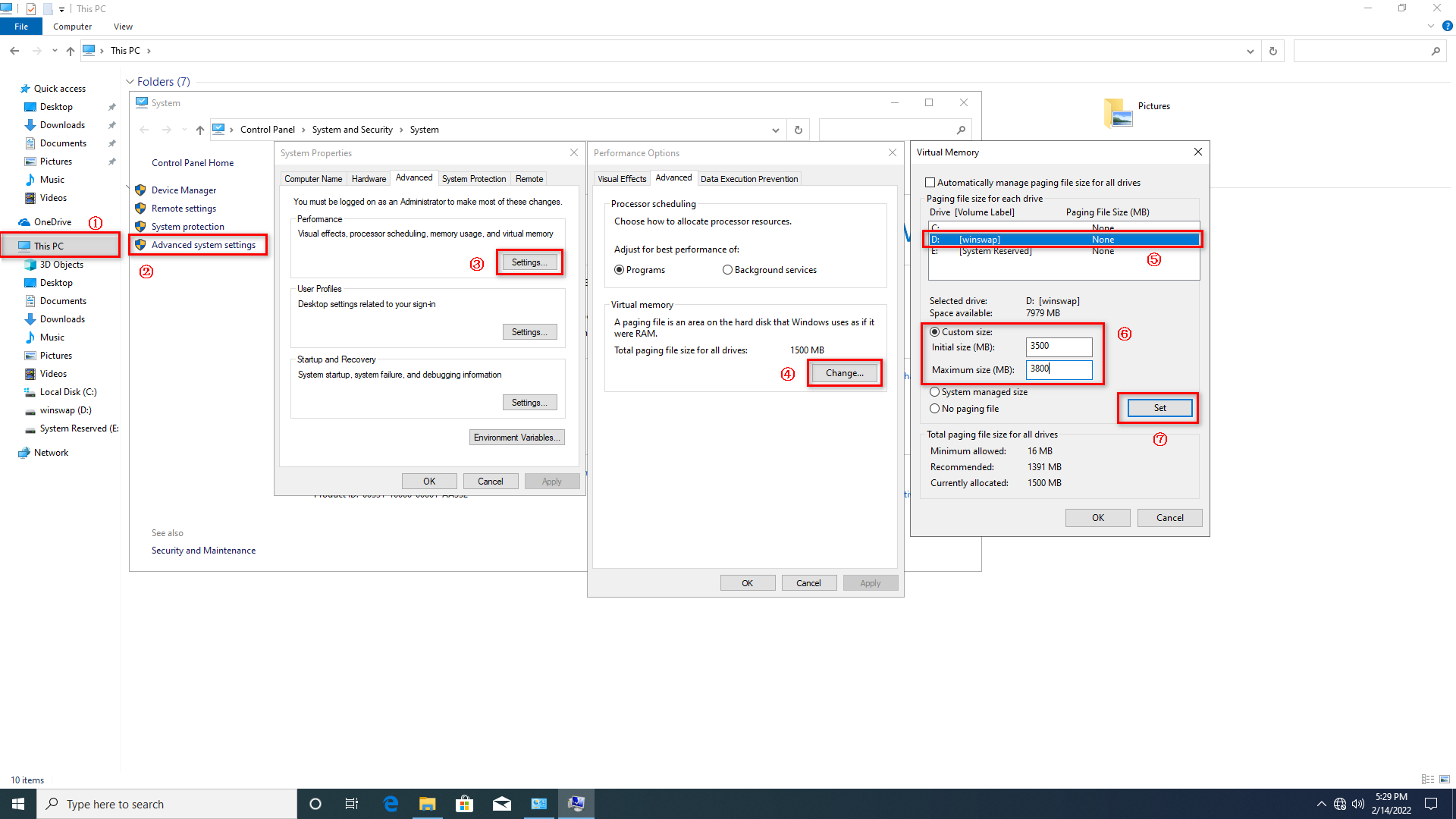Select the No paging file option
Screen dimensions: 1456x819
point(934,409)
